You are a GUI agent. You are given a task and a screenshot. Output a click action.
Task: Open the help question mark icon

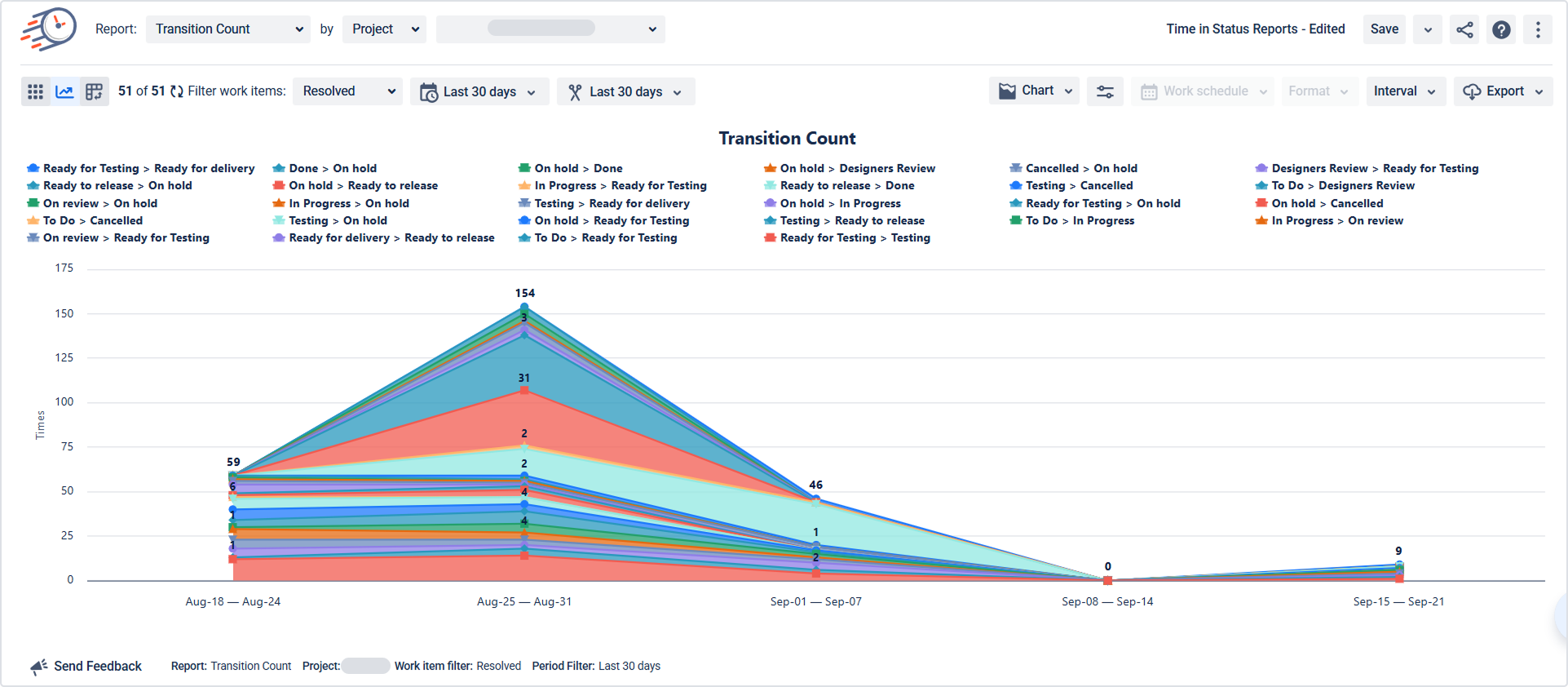tap(1501, 29)
